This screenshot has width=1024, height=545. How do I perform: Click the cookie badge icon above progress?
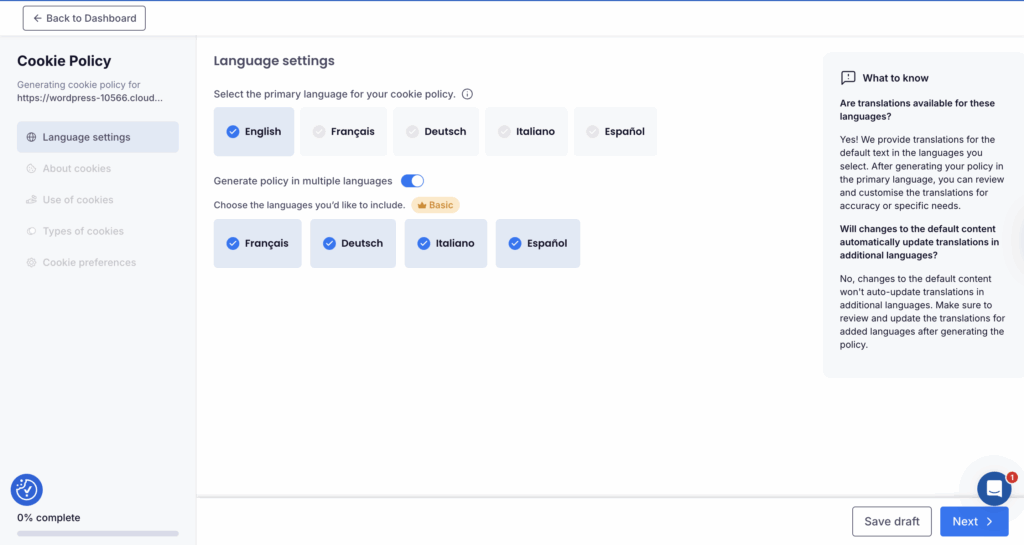click(26, 489)
